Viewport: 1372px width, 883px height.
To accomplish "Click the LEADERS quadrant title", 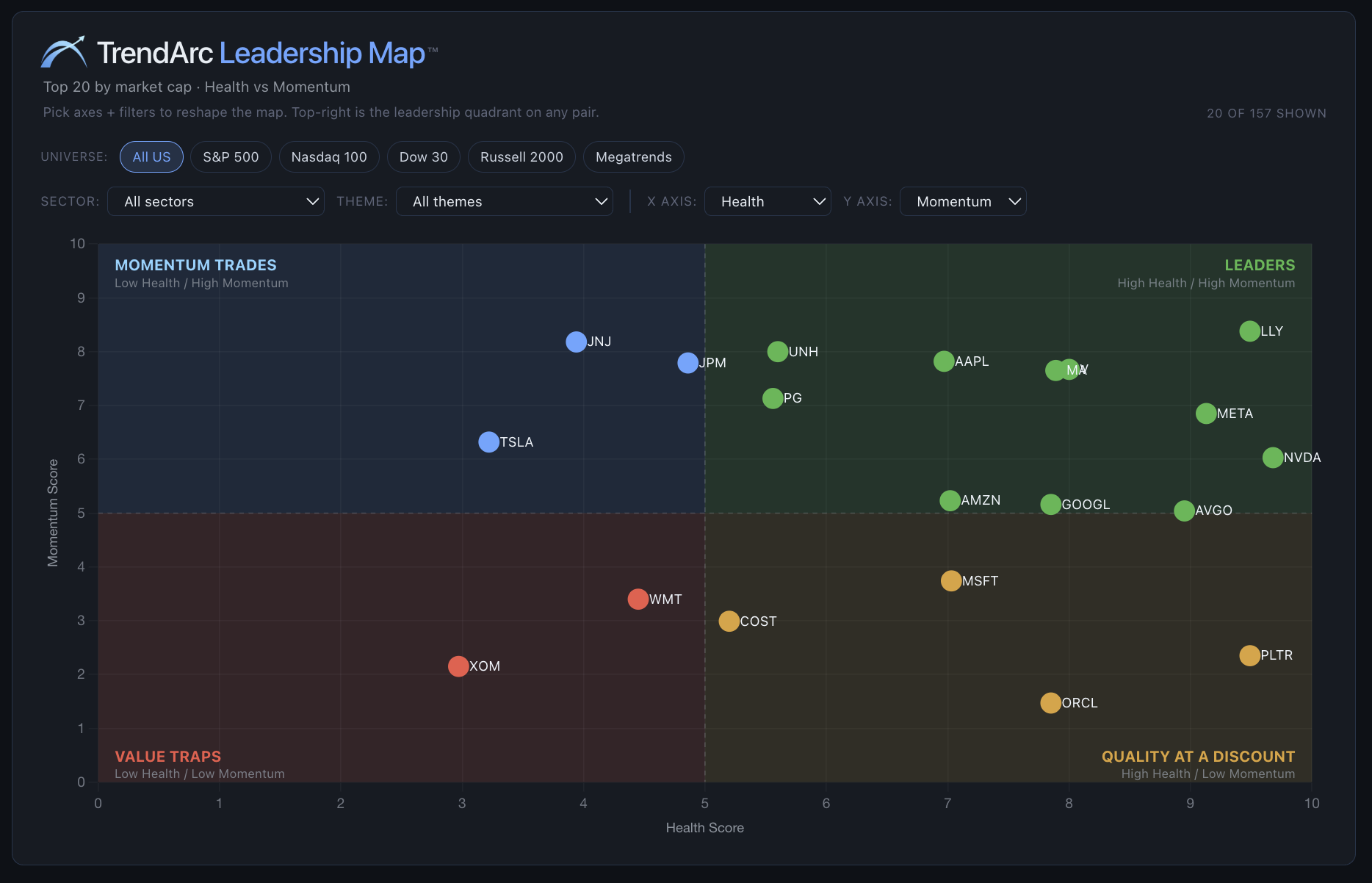I will (1260, 265).
